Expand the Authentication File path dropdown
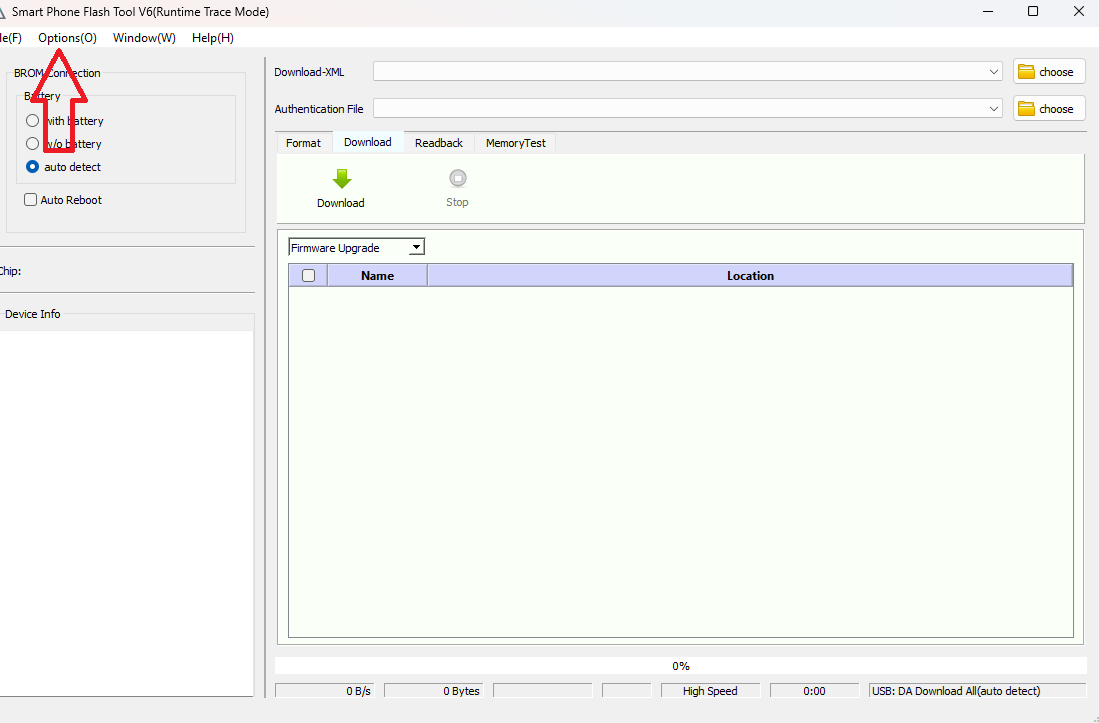 (994, 109)
